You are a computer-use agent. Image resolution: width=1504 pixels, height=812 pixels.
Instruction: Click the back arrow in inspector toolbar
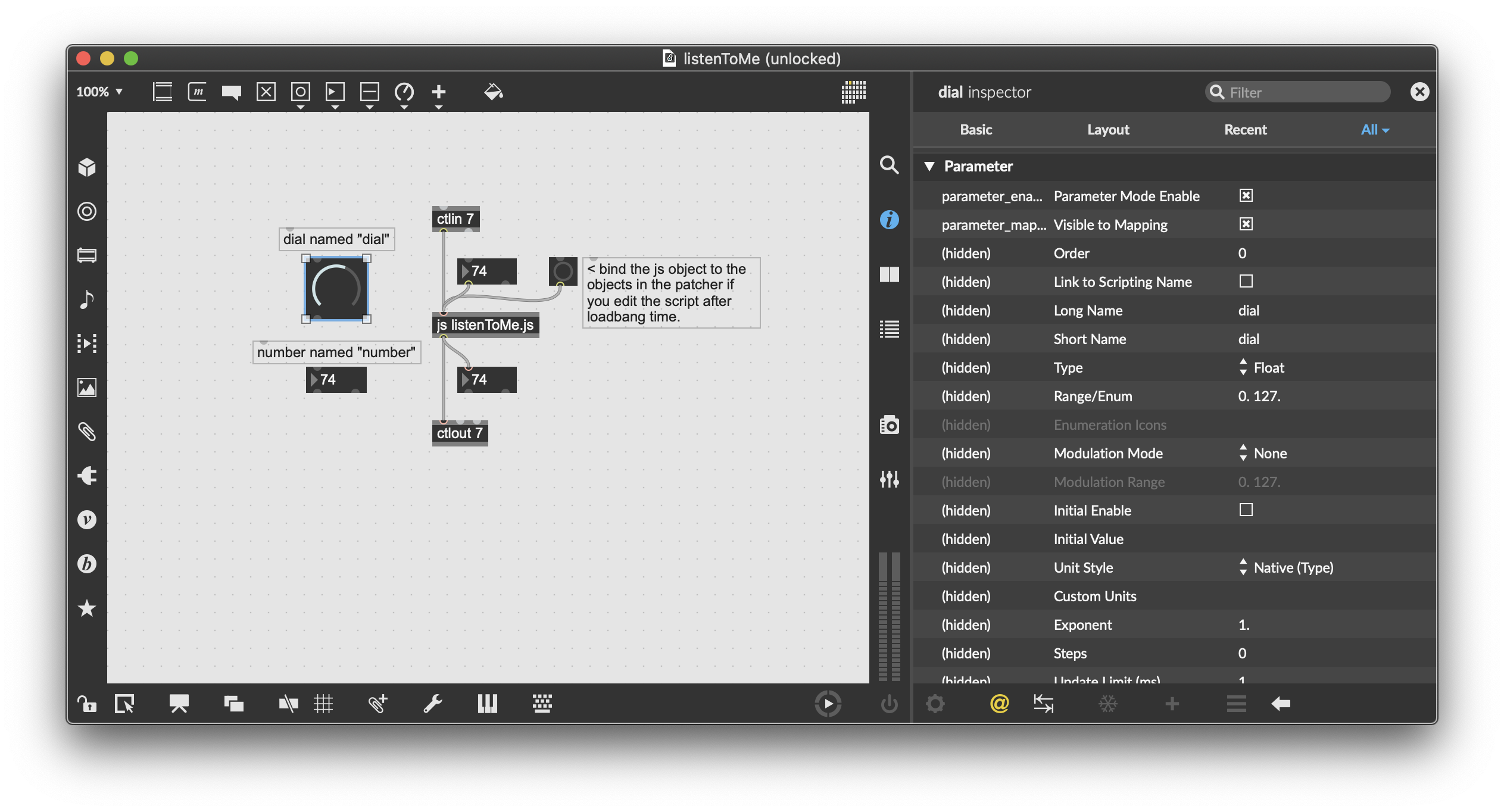1281,704
